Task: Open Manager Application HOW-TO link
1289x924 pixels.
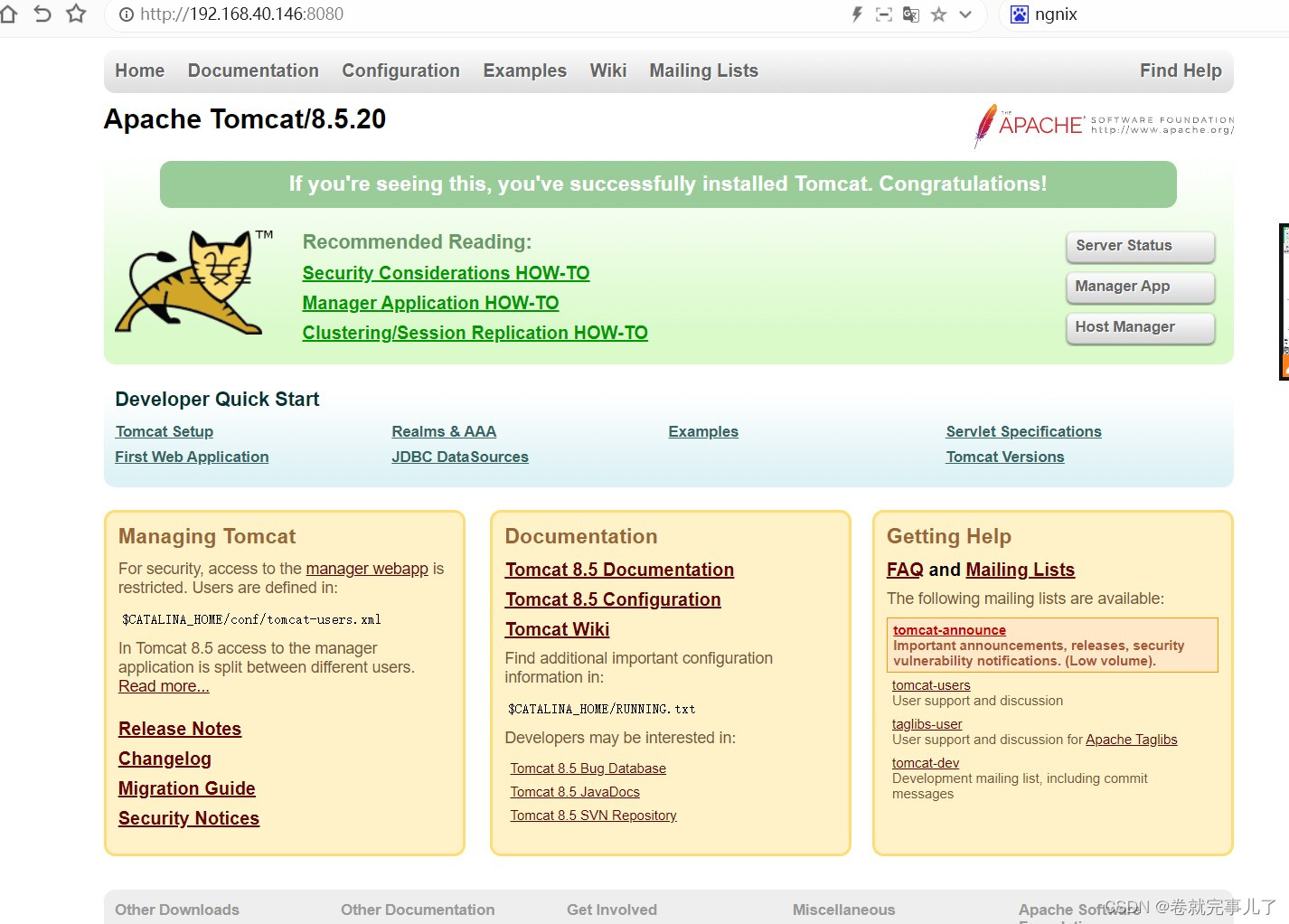Action: 430,303
